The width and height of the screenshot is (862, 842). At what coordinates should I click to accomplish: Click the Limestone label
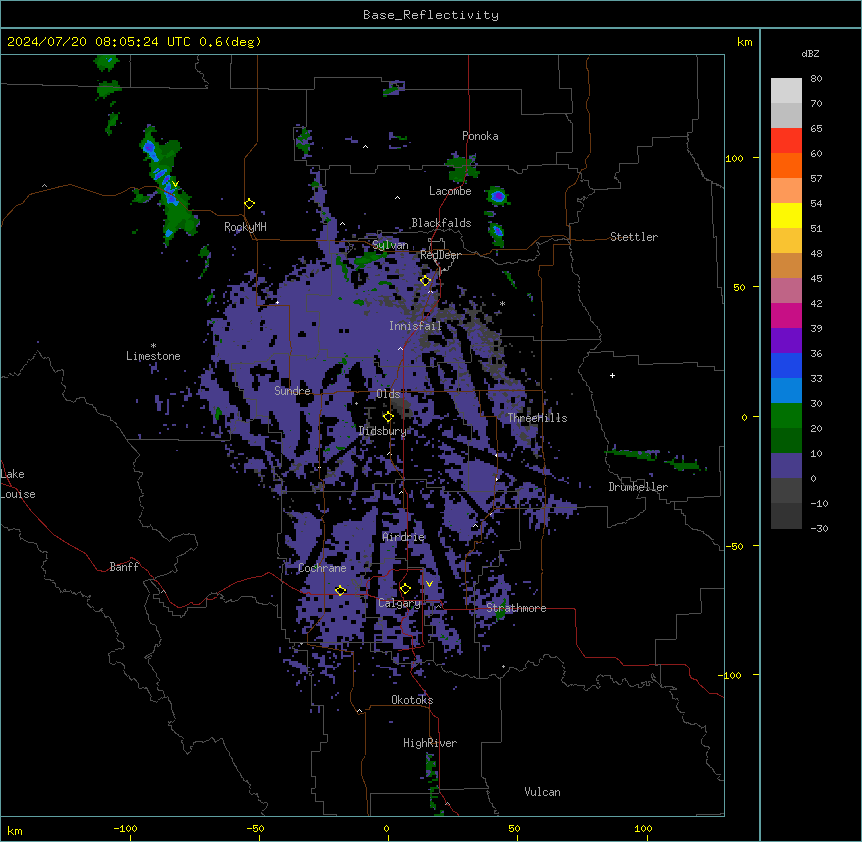click(153, 356)
